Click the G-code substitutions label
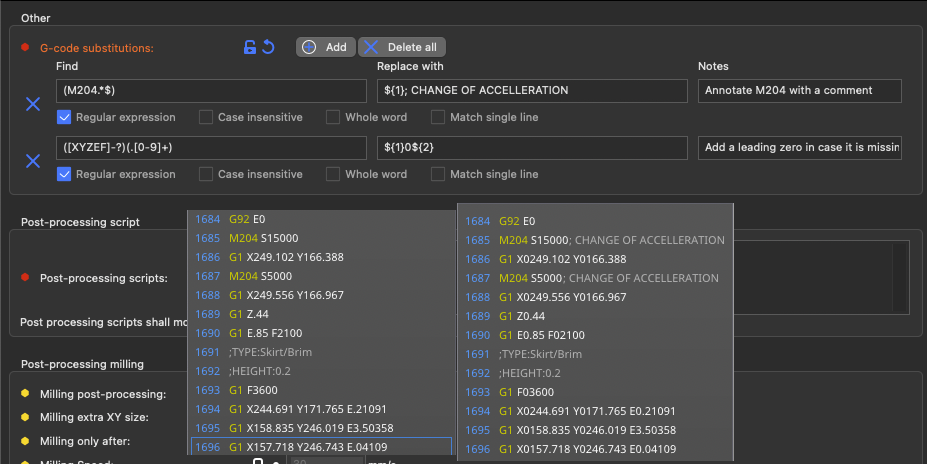927x464 pixels. (x=96, y=48)
